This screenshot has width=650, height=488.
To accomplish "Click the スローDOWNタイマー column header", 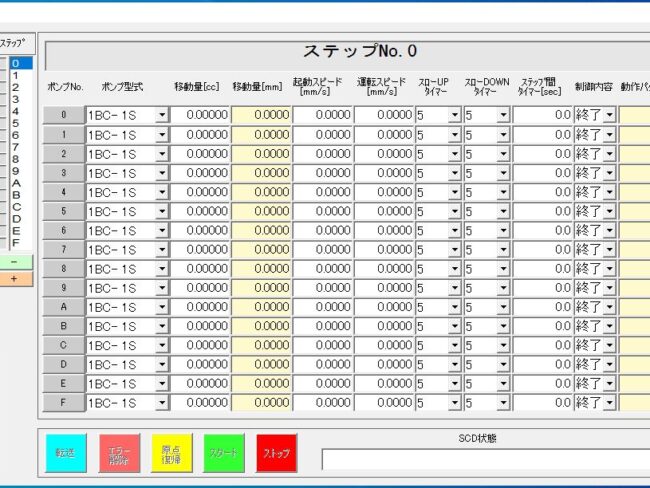I will (486, 86).
